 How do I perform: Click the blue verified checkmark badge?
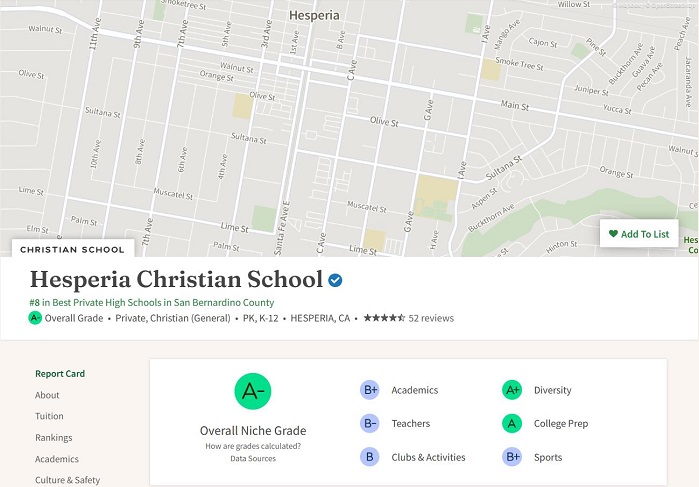(x=335, y=280)
